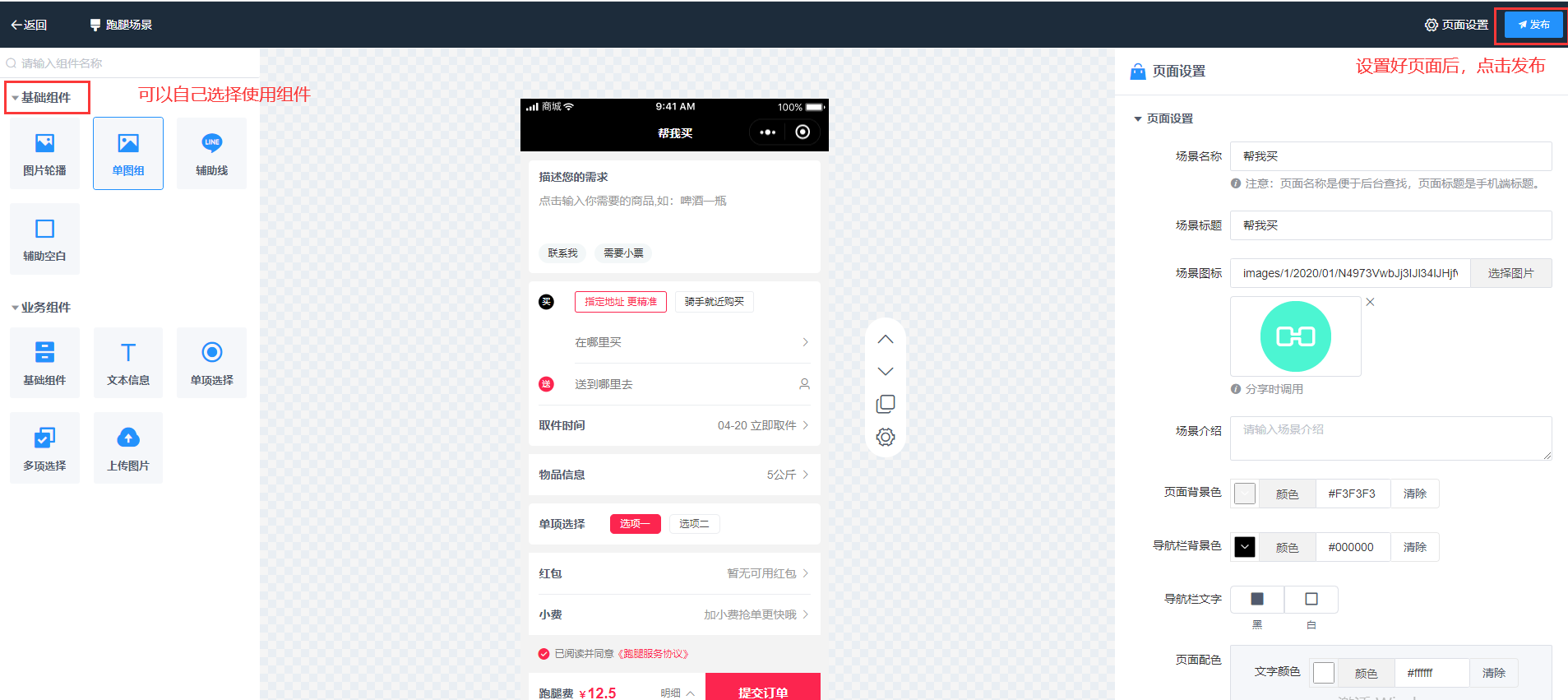Select the 骑手就近购买 option
Image resolution: width=1568 pixels, height=700 pixels.
click(714, 302)
